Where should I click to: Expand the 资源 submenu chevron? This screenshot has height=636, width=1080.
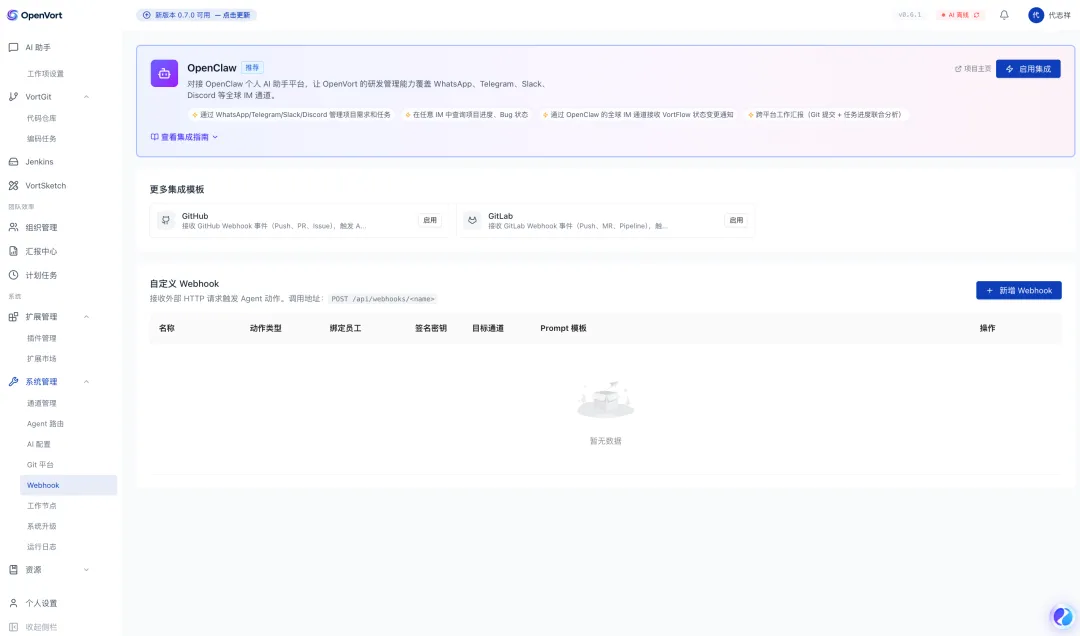86,570
